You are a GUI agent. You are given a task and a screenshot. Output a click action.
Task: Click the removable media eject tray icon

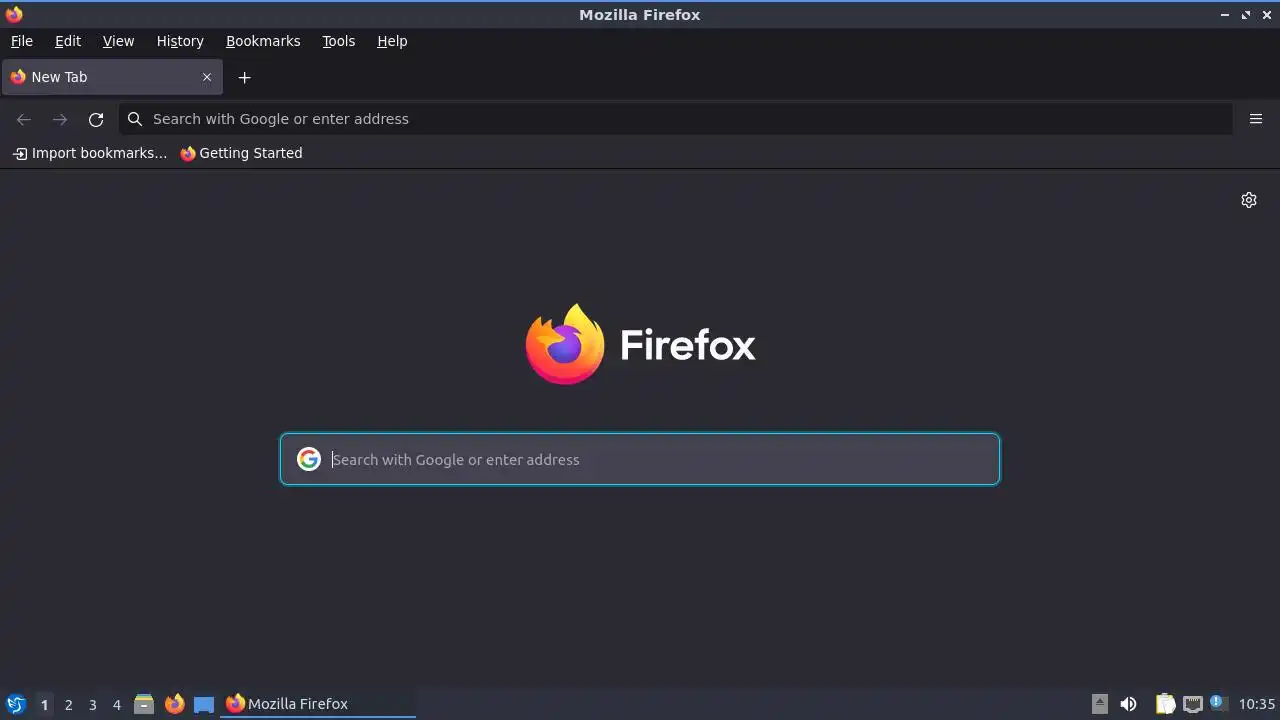[1100, 704]
